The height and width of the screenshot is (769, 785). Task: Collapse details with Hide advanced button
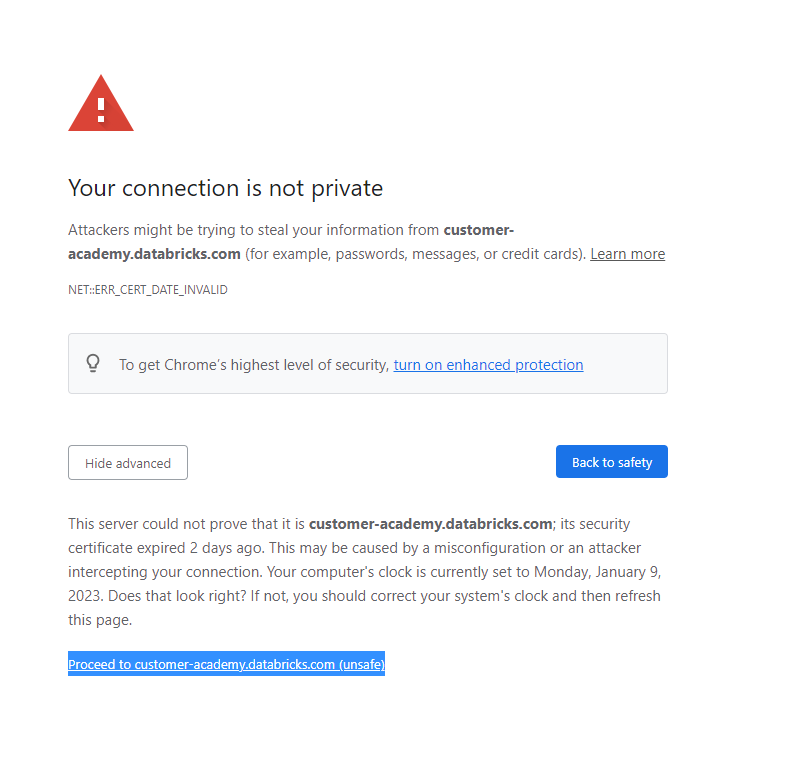coord(128,463)
